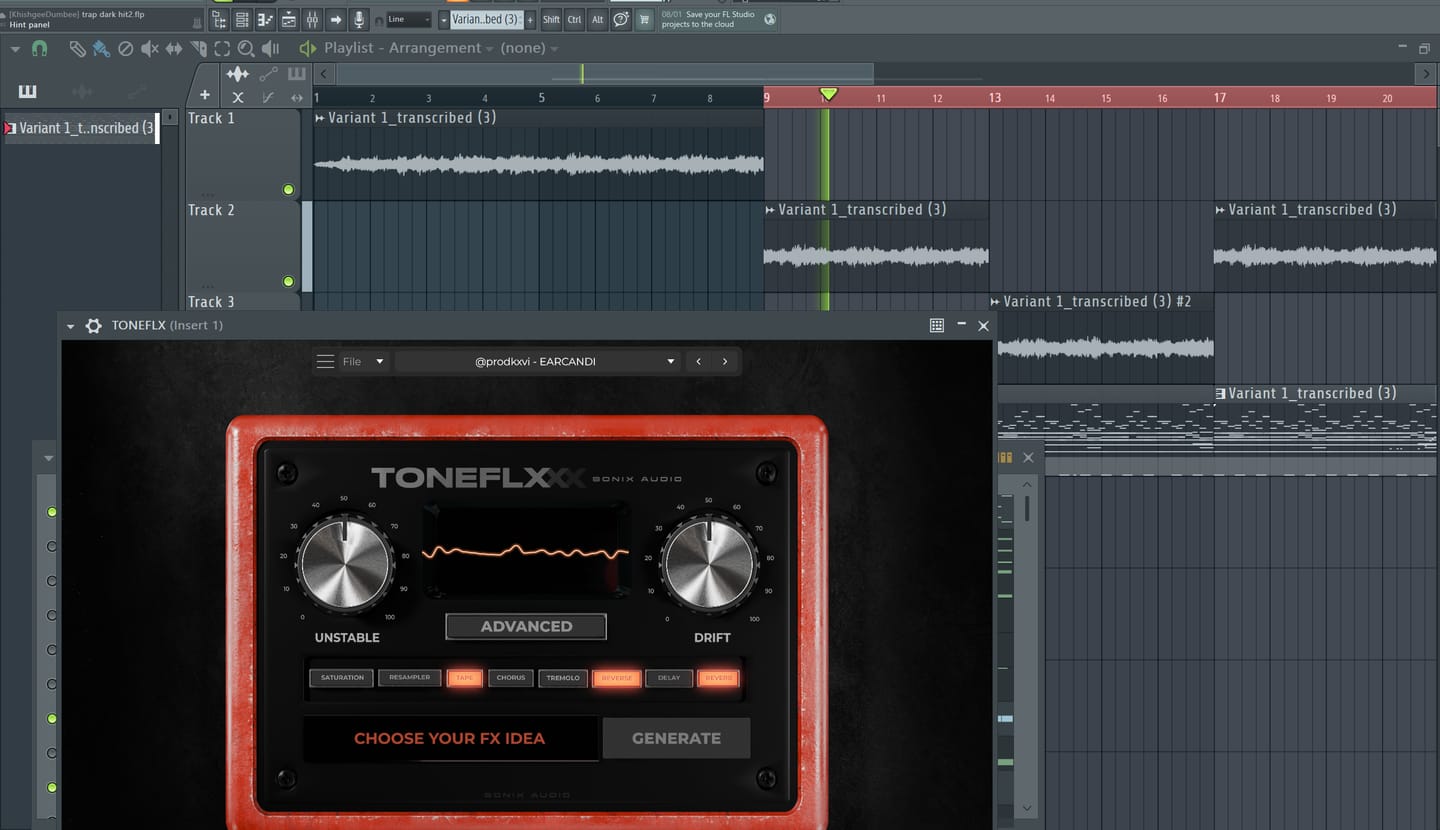This screenshot has width=1440, height=830.
Task: Toggle the Track 1 mute LED
Action: point(288,190)
